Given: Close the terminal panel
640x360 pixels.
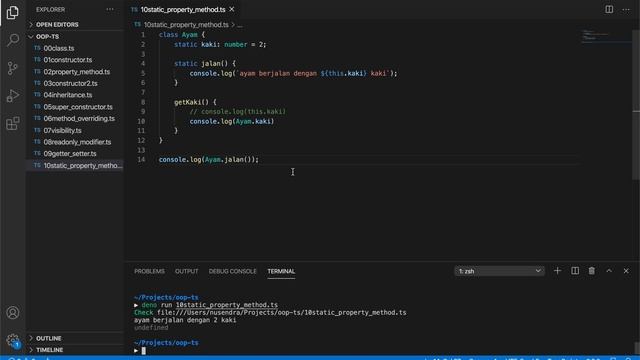Looking at the screenshot, I should pyautogui.click(x=626, y=271).
